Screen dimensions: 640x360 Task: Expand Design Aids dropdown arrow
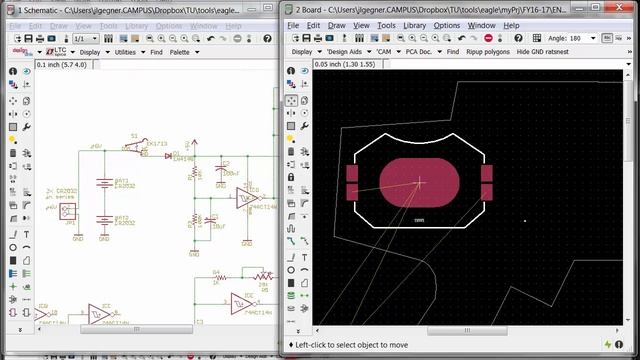click(369, 52)
